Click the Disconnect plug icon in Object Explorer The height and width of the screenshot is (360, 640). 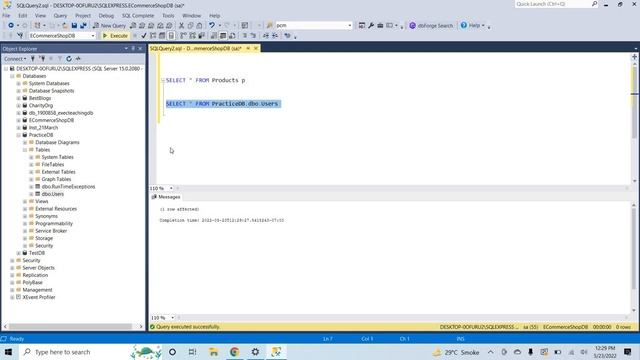42,59
